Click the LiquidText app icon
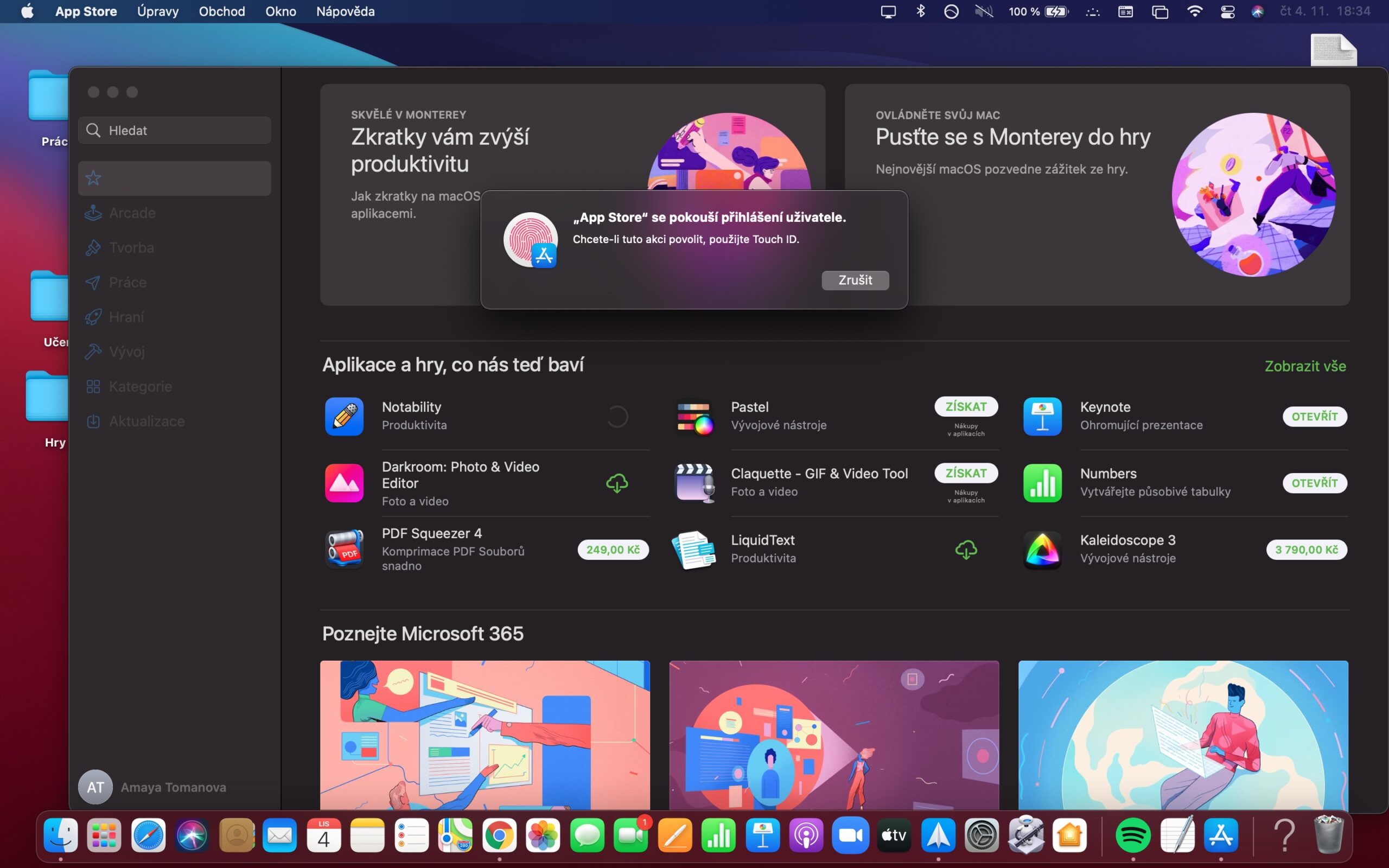This screenshot has width=1389, height=868. (693, 550)
